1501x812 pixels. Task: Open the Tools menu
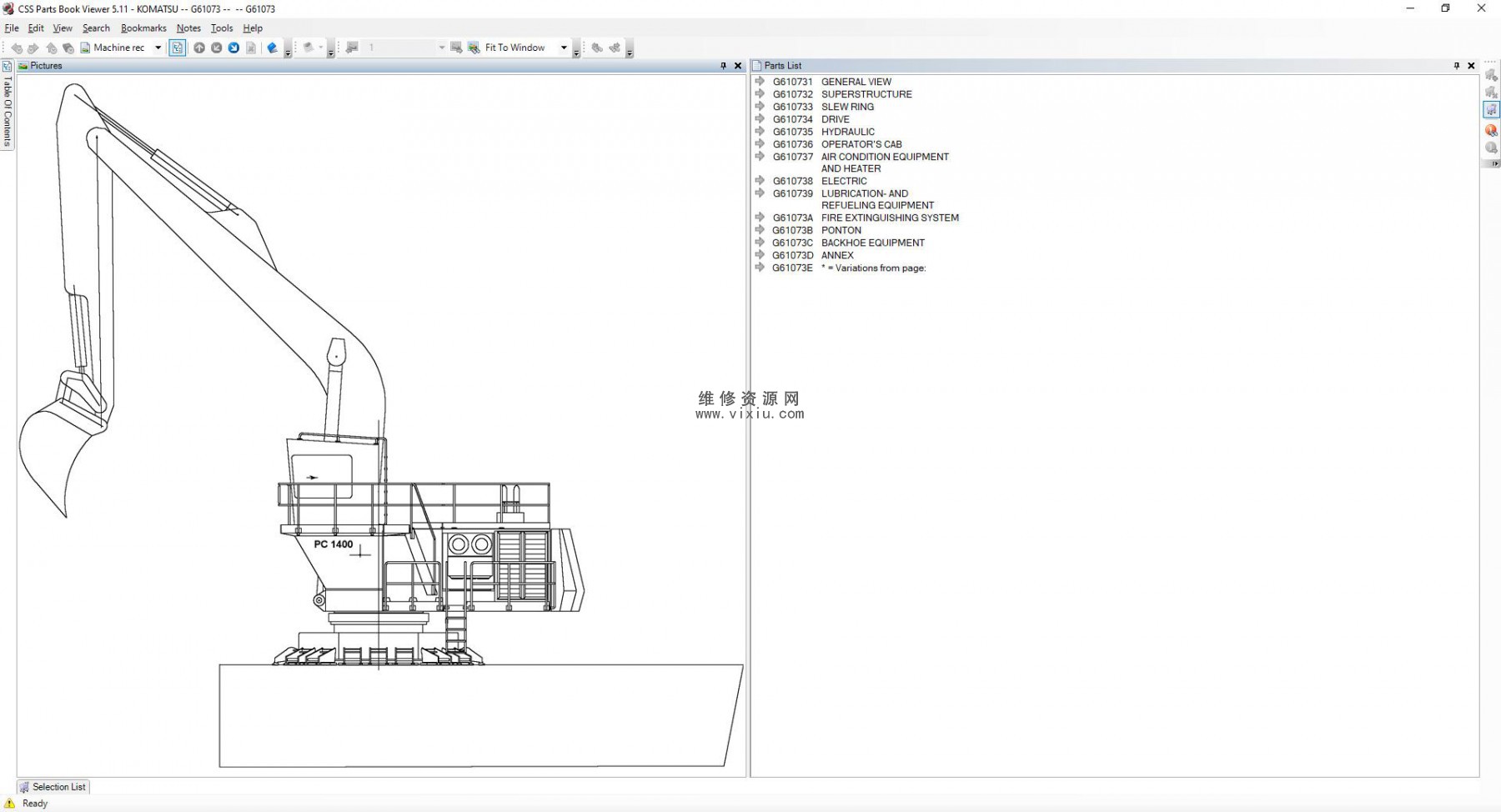point(222,28)
